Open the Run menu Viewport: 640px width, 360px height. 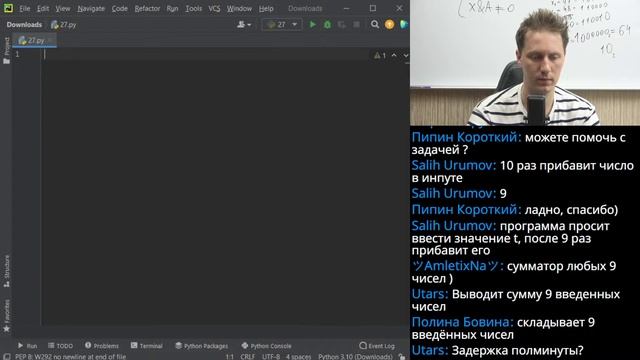tap(172, 8)
